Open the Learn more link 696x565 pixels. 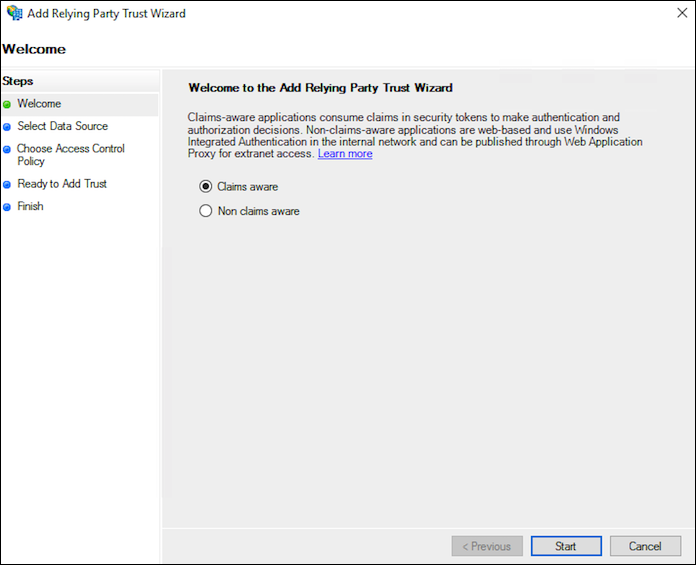tap(345, 154)
